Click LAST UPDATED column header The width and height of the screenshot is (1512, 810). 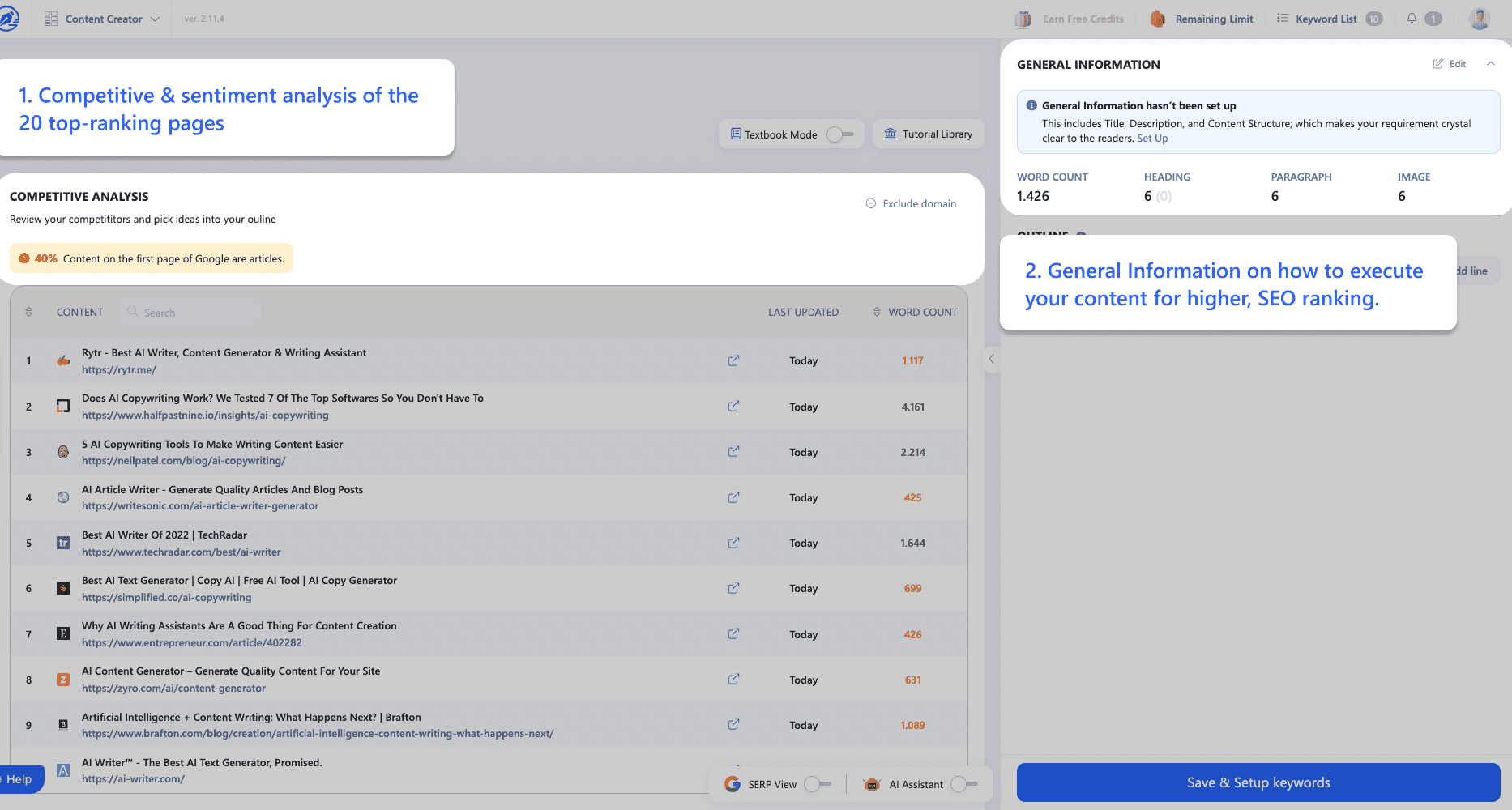803,312
